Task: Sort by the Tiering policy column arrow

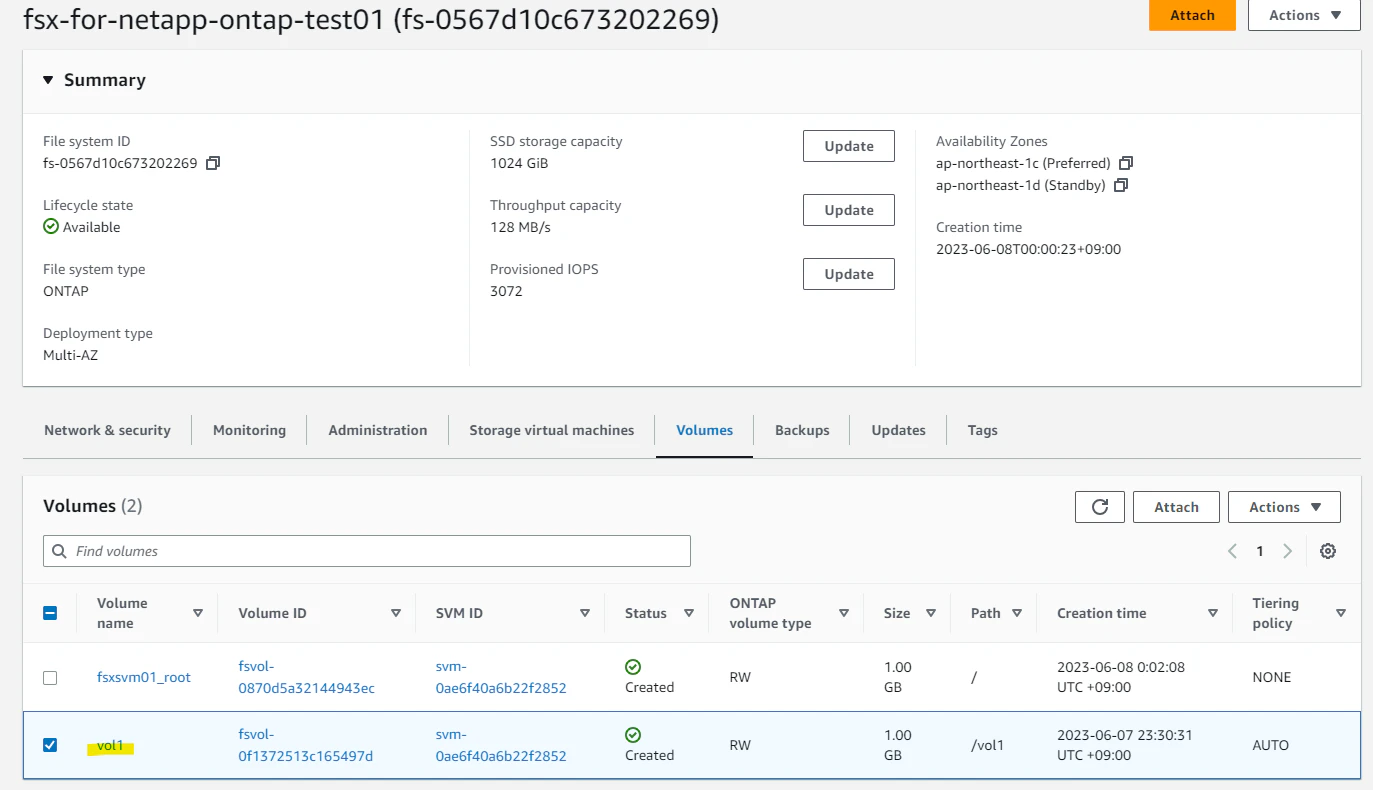Action: 1341,613
